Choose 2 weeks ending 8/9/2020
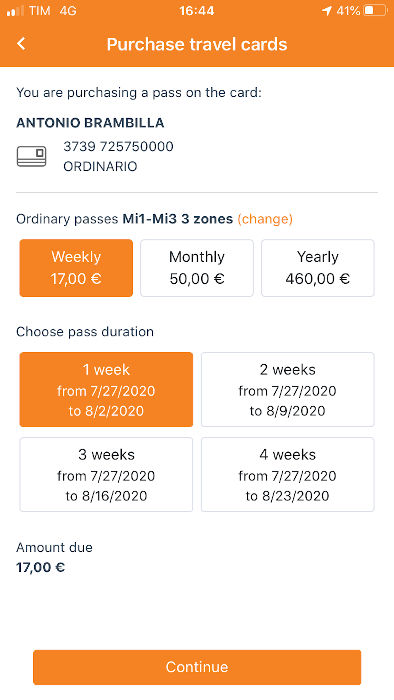Screen dimensions: 394x700 point(288,389)
